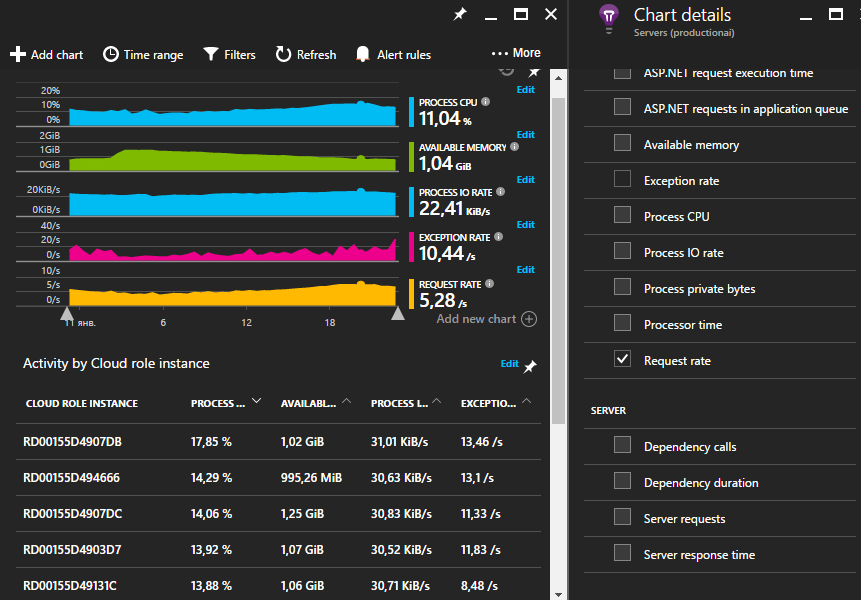Open the Time range clock icon
This screenshot has height=600, width=861.
point(111,54)
